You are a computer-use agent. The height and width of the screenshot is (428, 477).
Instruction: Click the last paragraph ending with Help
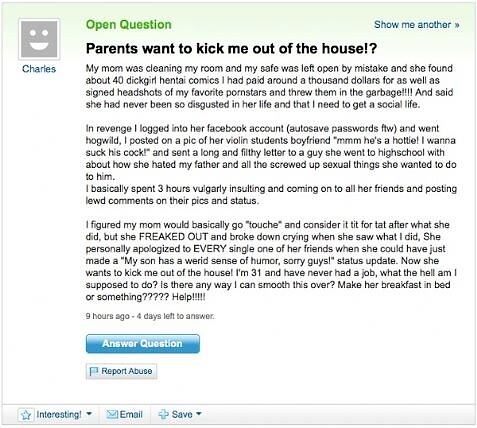pos(271,261)
